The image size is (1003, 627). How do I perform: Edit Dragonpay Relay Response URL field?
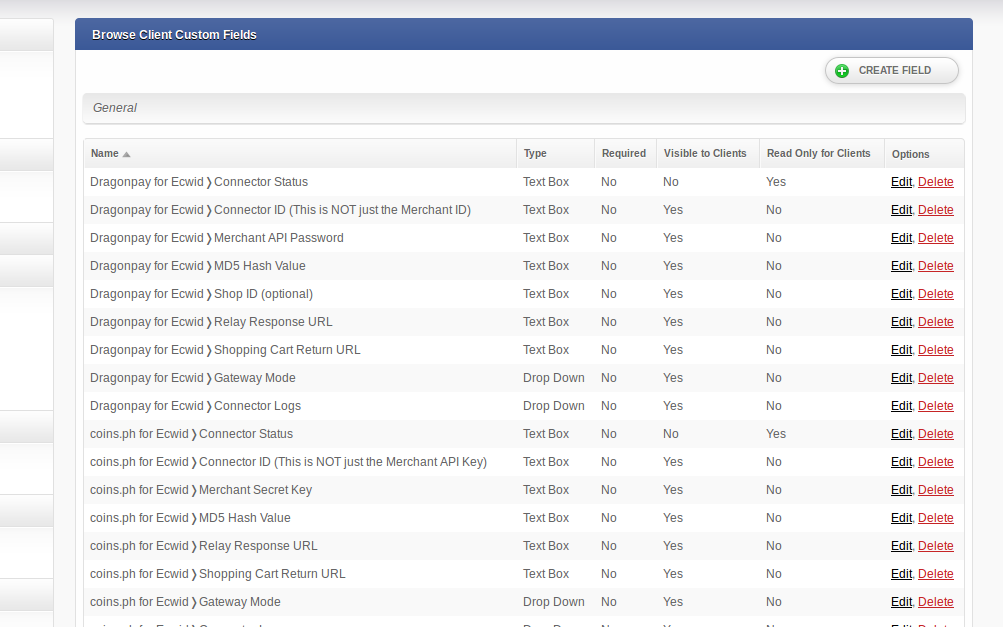pyautogui.click(x=901, y=322)
